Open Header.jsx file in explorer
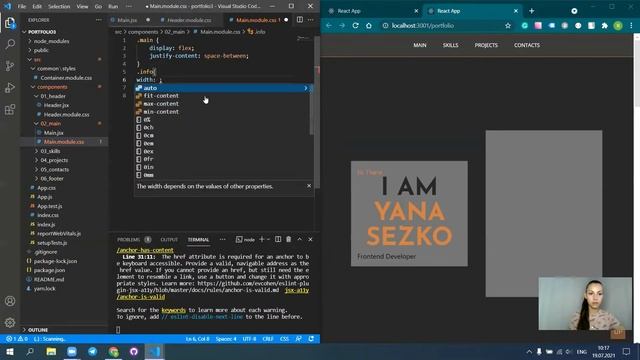Screen dimensions: 640x360 (56, 105)
